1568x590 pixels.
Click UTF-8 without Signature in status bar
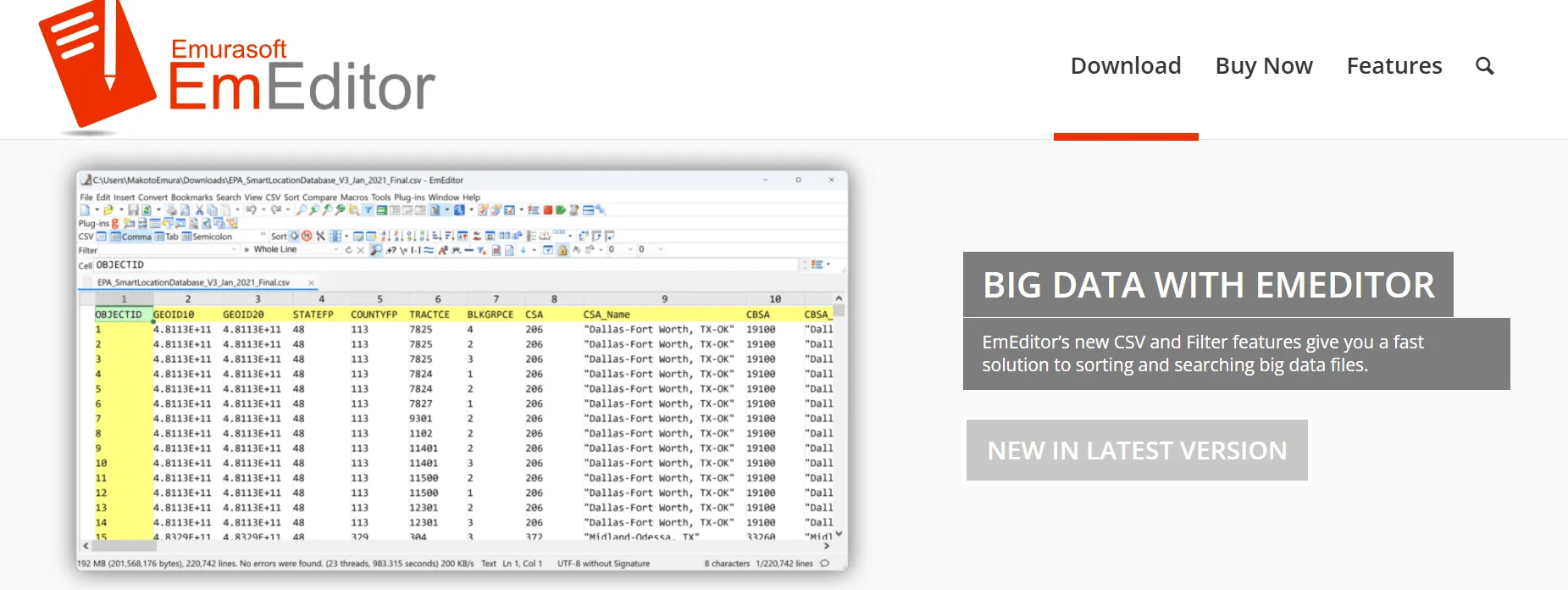603,564
